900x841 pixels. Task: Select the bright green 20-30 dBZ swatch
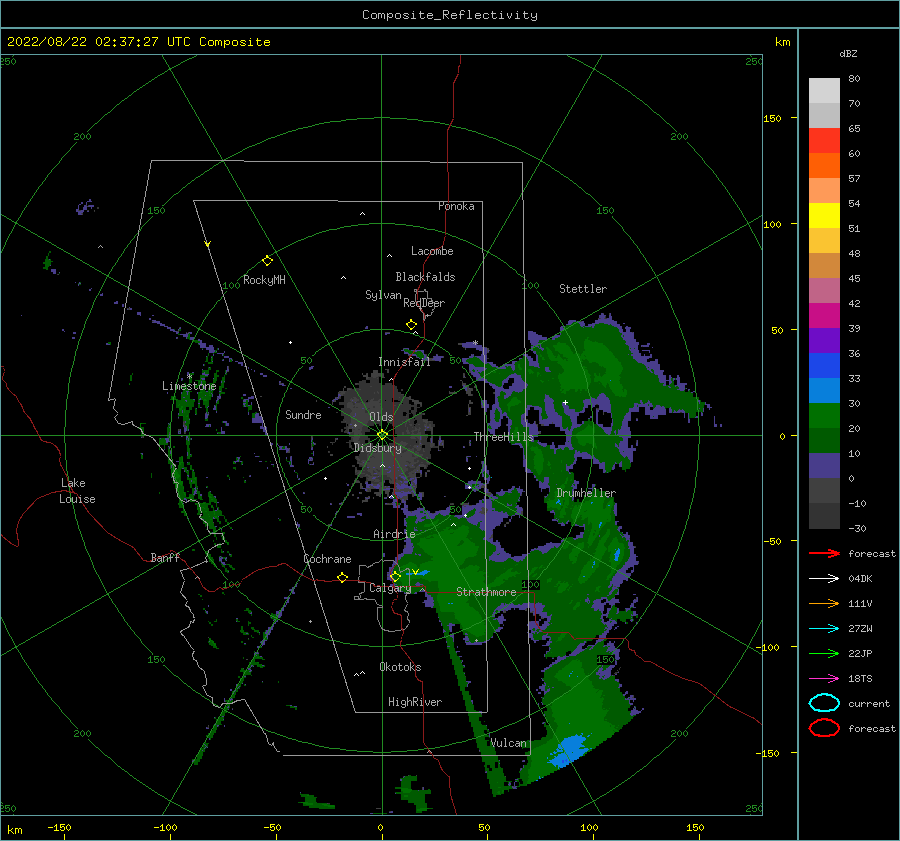824,416
